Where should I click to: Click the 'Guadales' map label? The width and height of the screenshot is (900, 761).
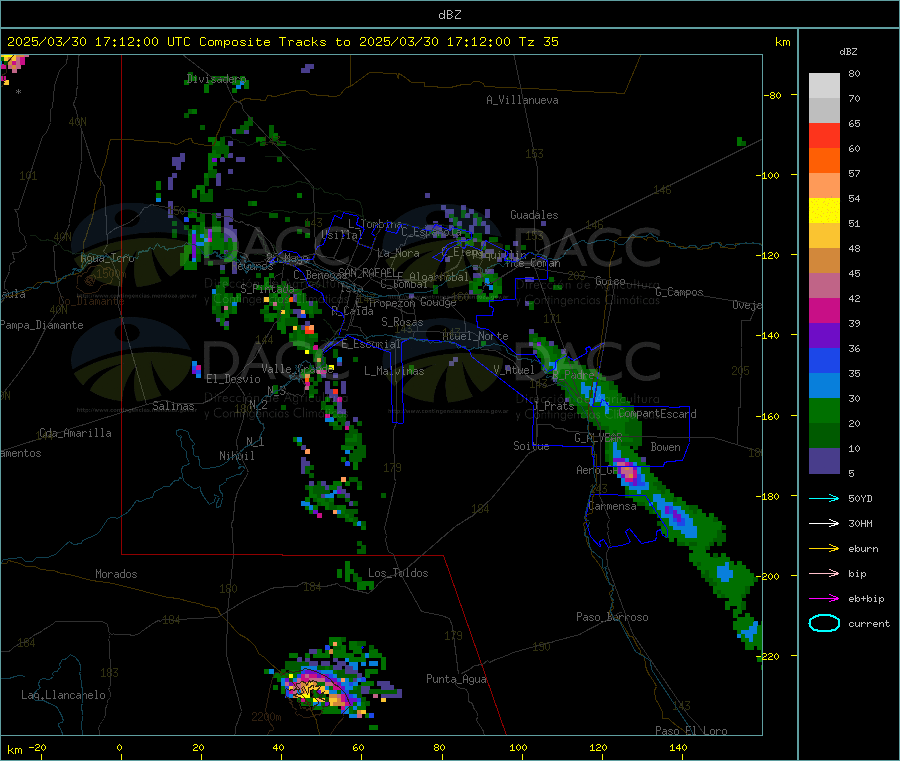pos(534,215)
